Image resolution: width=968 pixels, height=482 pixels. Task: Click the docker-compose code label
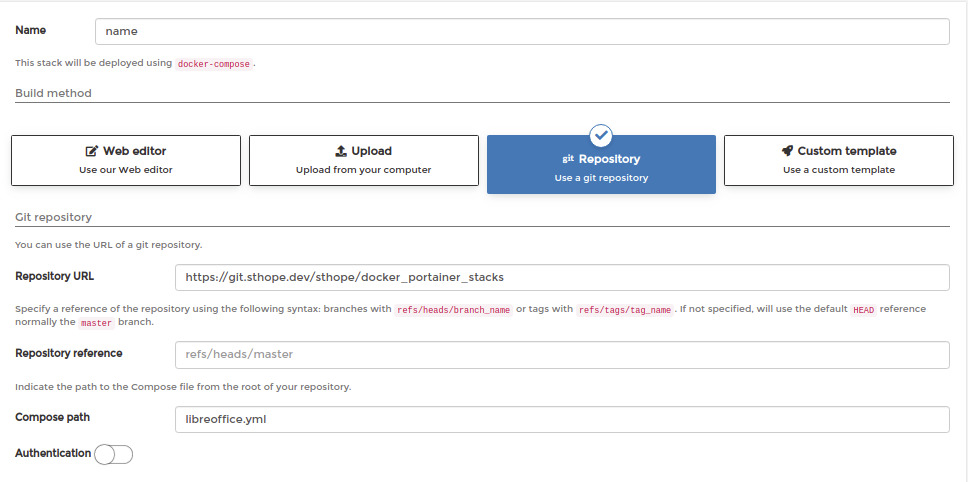pos(214,64)
